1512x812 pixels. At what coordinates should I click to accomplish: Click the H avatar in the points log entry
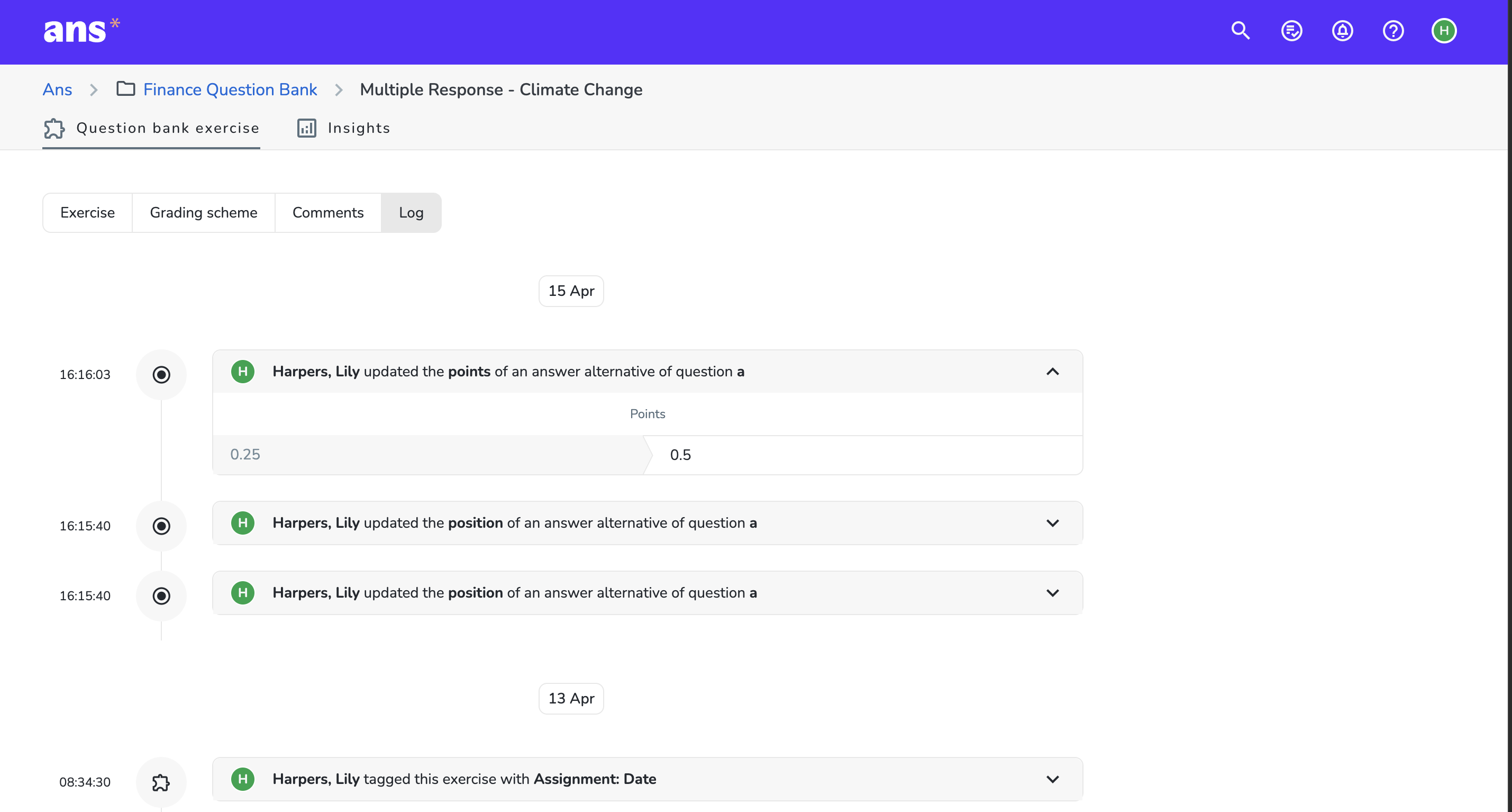242,371
